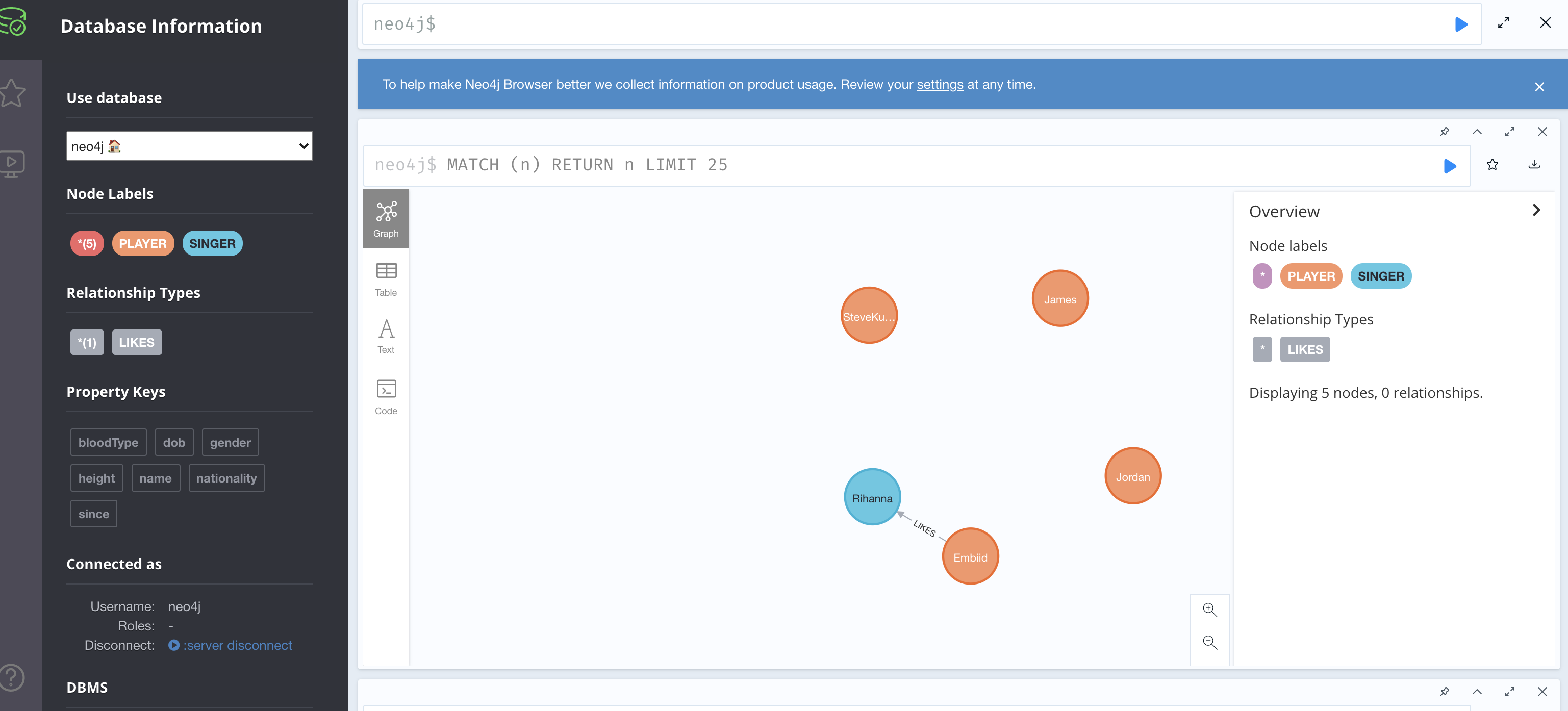The image size is (1568, 711).
Task: Bookmark the current query result
Action: click(x=1492, y=164)
